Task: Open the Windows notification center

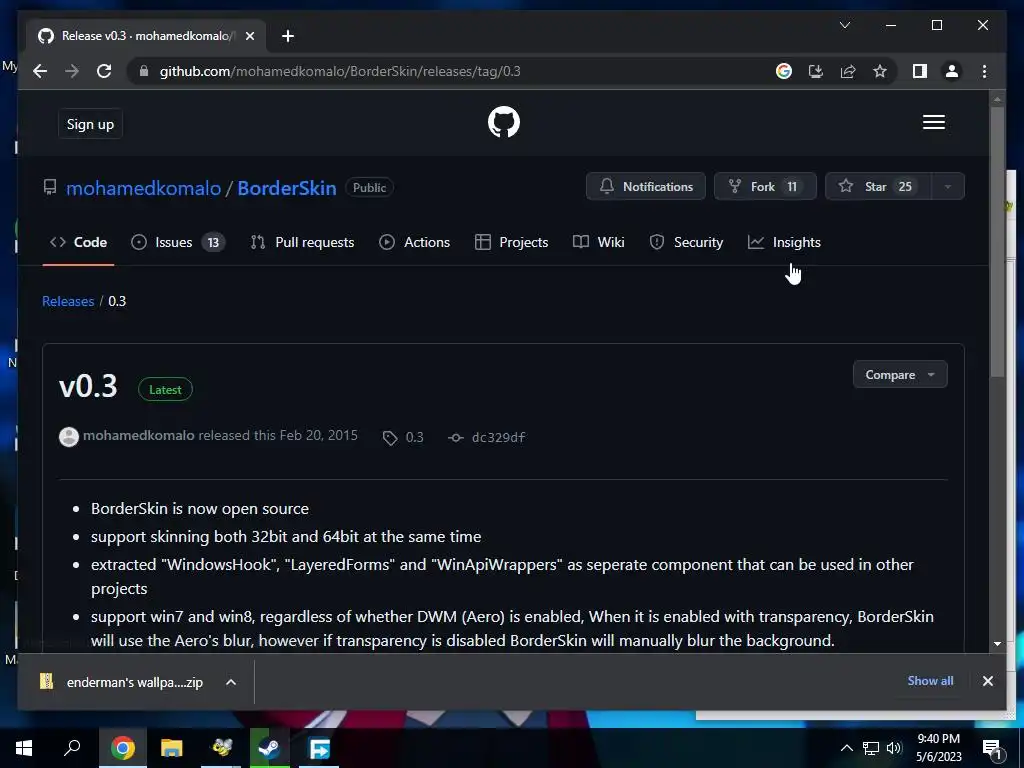Action: pos(993,748)
